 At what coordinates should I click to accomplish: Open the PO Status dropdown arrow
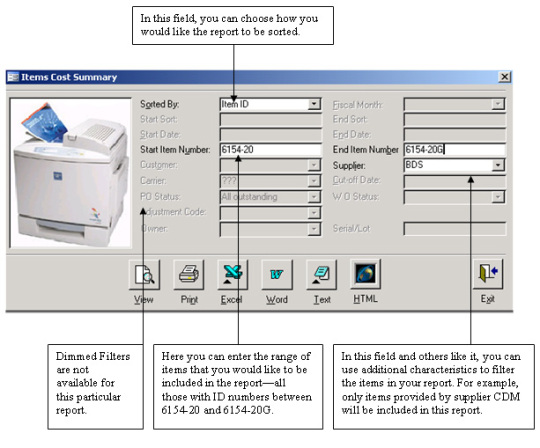point(314,197)
